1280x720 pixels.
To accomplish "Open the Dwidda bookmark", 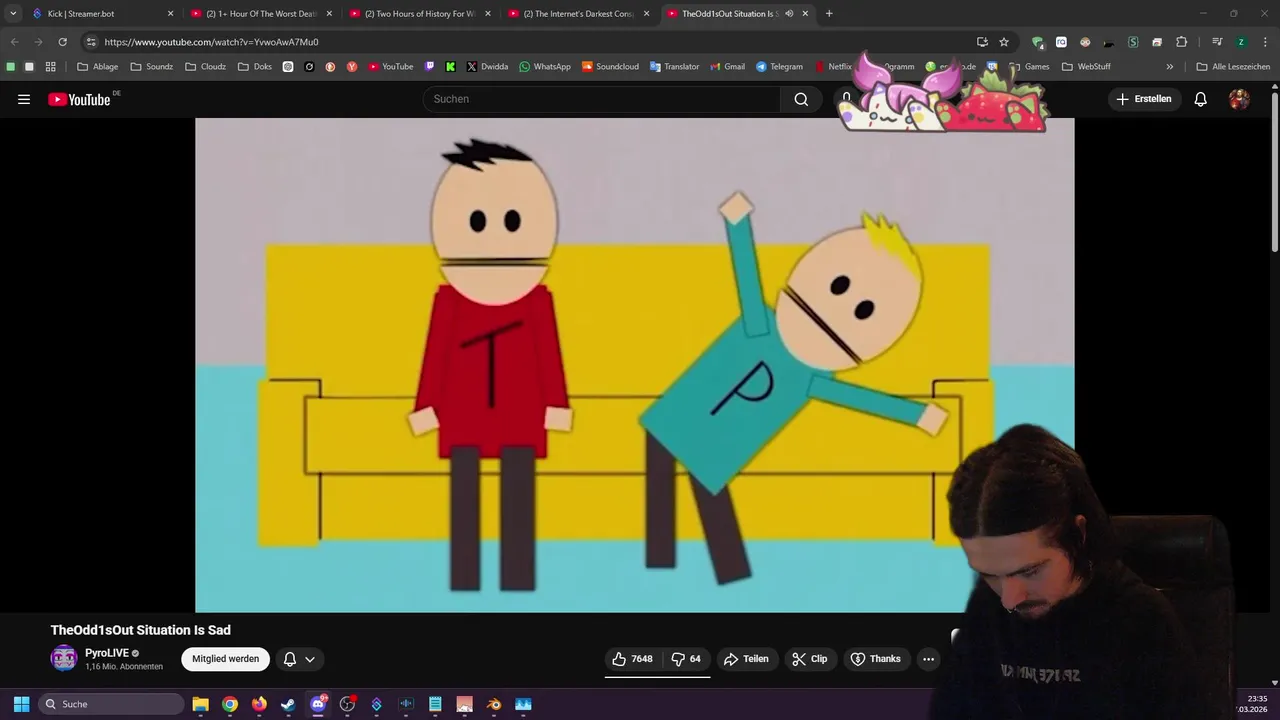I will click(x=486, y=67).
